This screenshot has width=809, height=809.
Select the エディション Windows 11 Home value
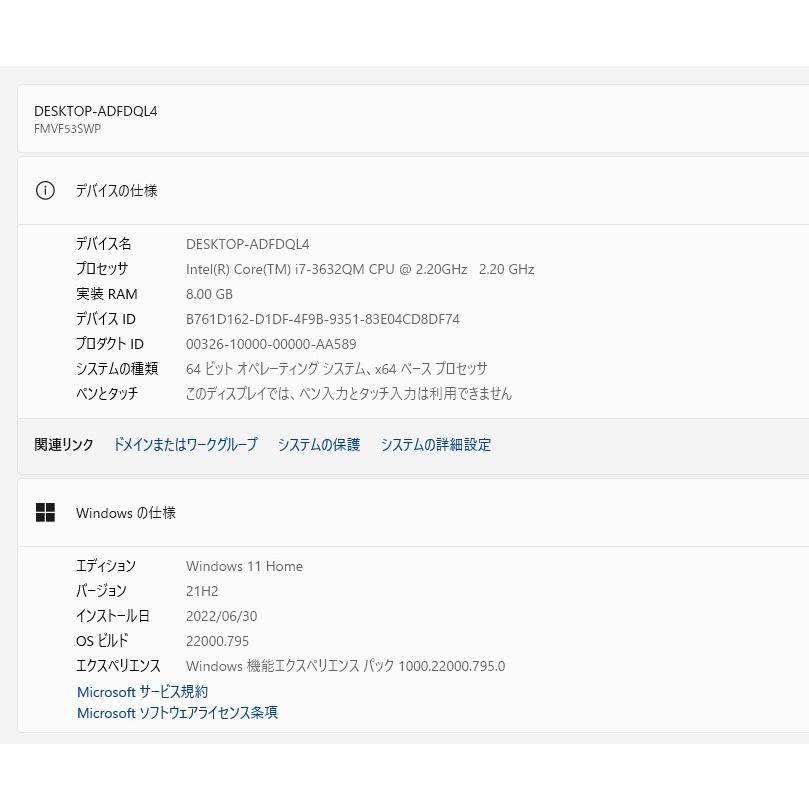click(x=244, y=566)
